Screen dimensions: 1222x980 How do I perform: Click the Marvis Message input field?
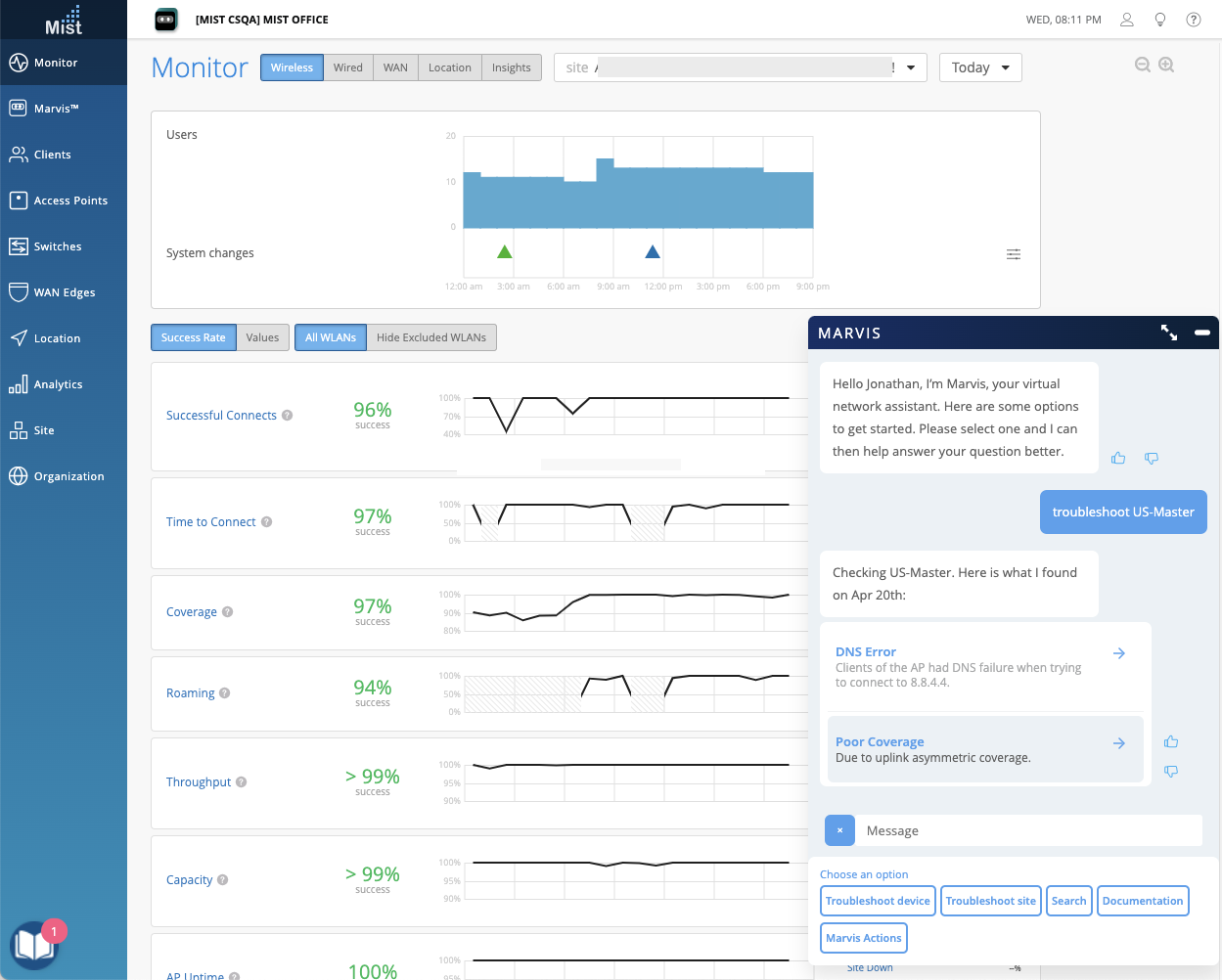(x=1030, y=830)
